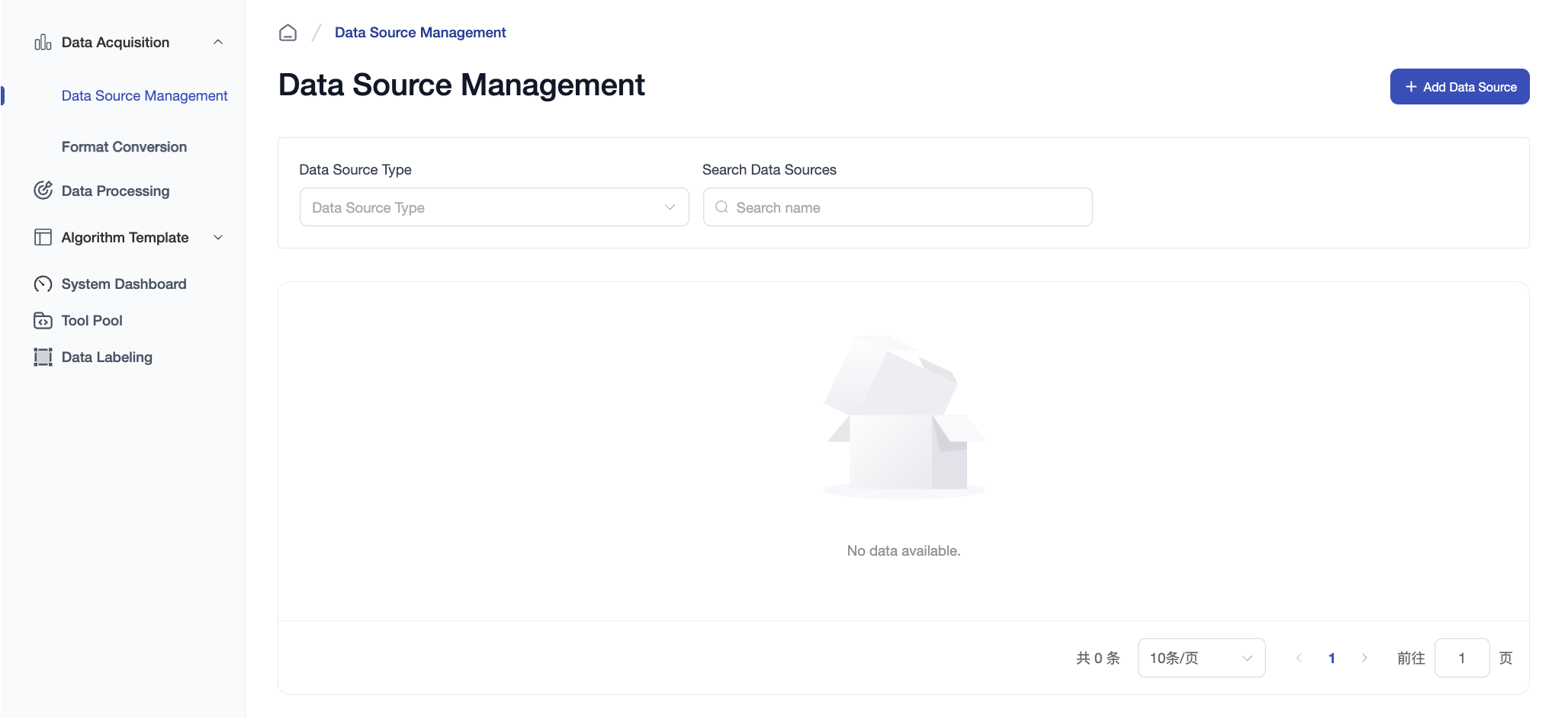Expand the Algorithm Template submenu chevron
Screen dimensions: 1568x718
(x=218, y=238)
